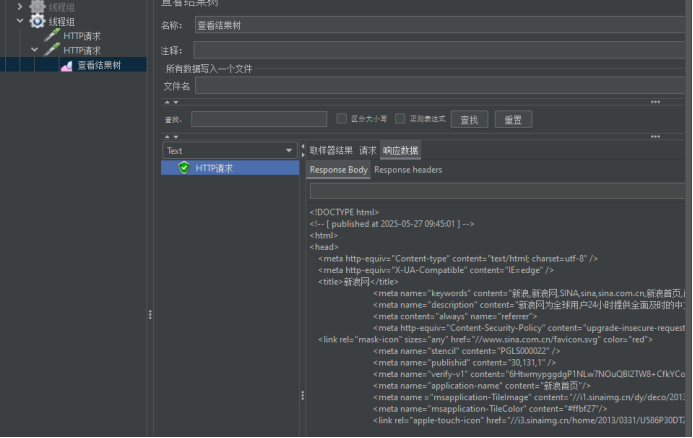Switch to the 请求 tab

pos(368,151)
